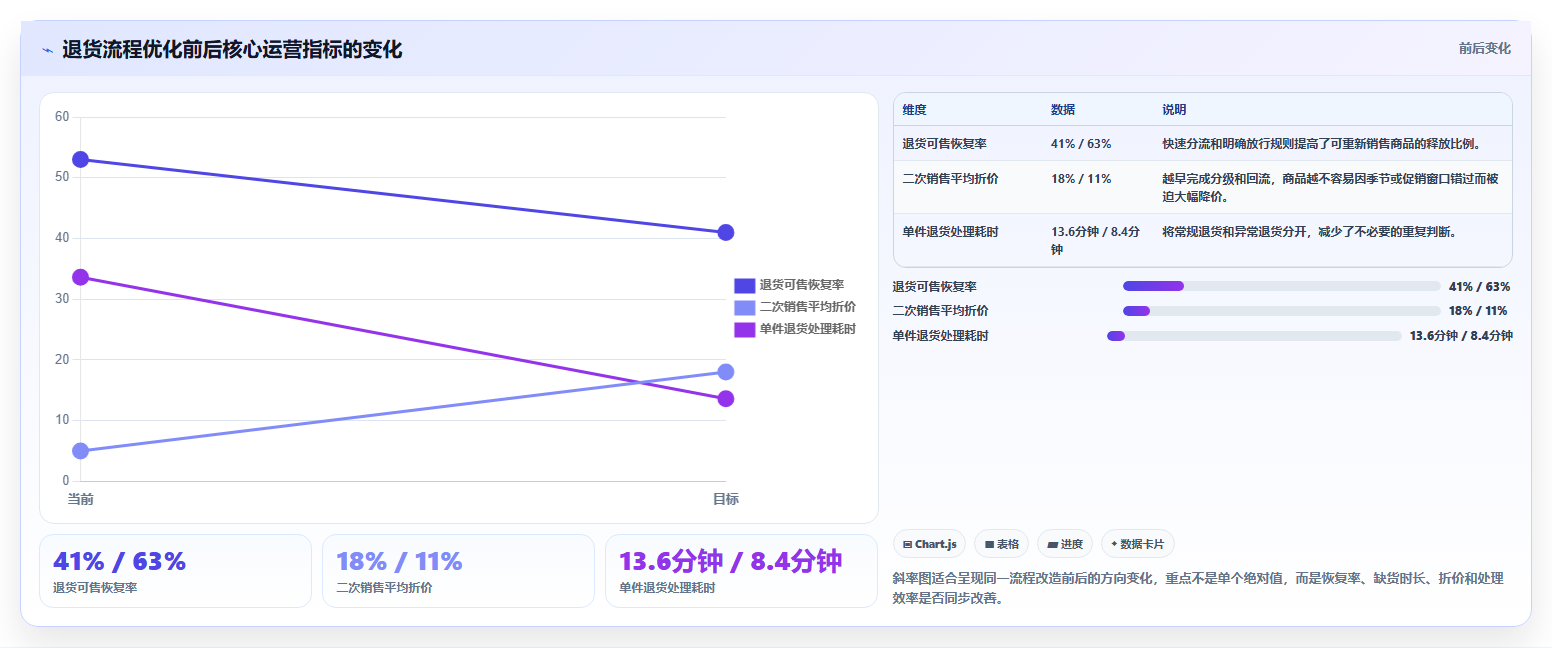Click the page title 退货流程优化前后核心运营指标的变化
Image resolution: width=1552 pixels, height=648 pixels.
tap(232, 50)
